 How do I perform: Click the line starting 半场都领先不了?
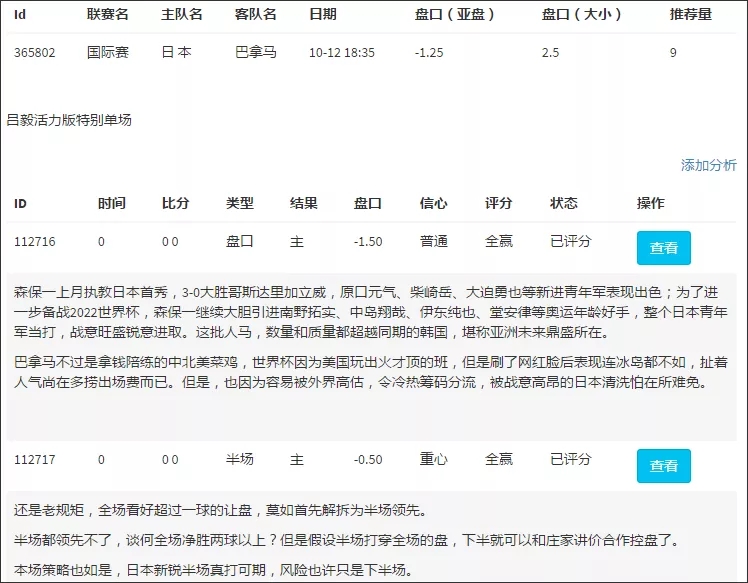(x=346, y=540)
